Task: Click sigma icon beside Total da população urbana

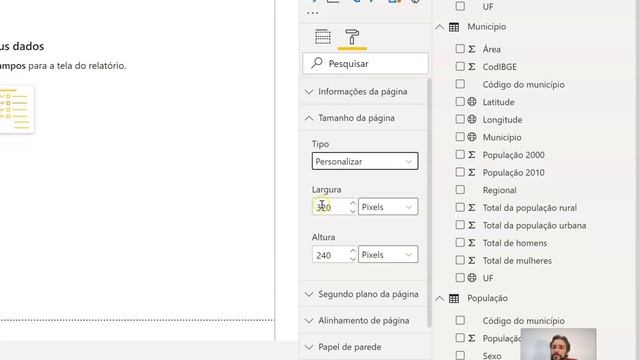Action: (472, 225)
